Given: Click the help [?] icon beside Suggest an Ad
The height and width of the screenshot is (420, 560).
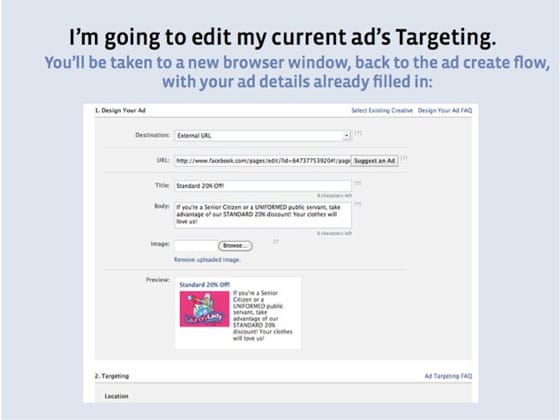Looking at the screenshot, I should pyautogui.click(x=404, y=158).
